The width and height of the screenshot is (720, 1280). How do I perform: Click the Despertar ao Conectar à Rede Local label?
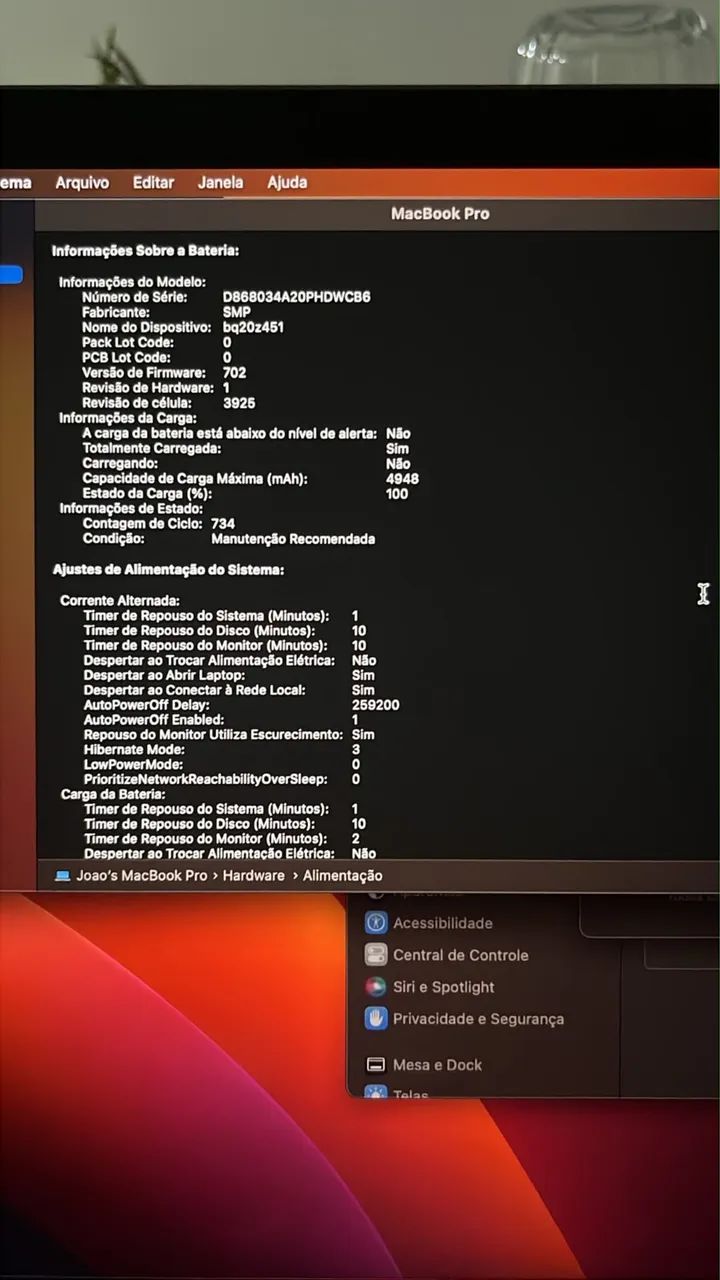point(194,690)
